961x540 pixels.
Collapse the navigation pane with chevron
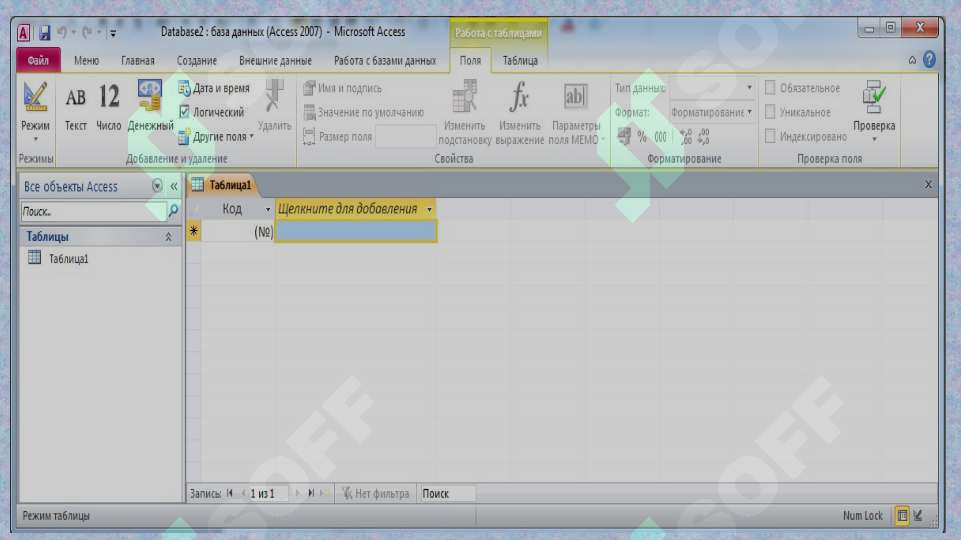[174, 186]
